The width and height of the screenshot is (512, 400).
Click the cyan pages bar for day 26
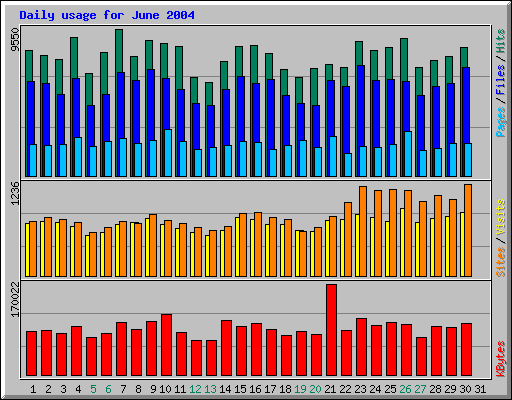click(x=408, y=154)
